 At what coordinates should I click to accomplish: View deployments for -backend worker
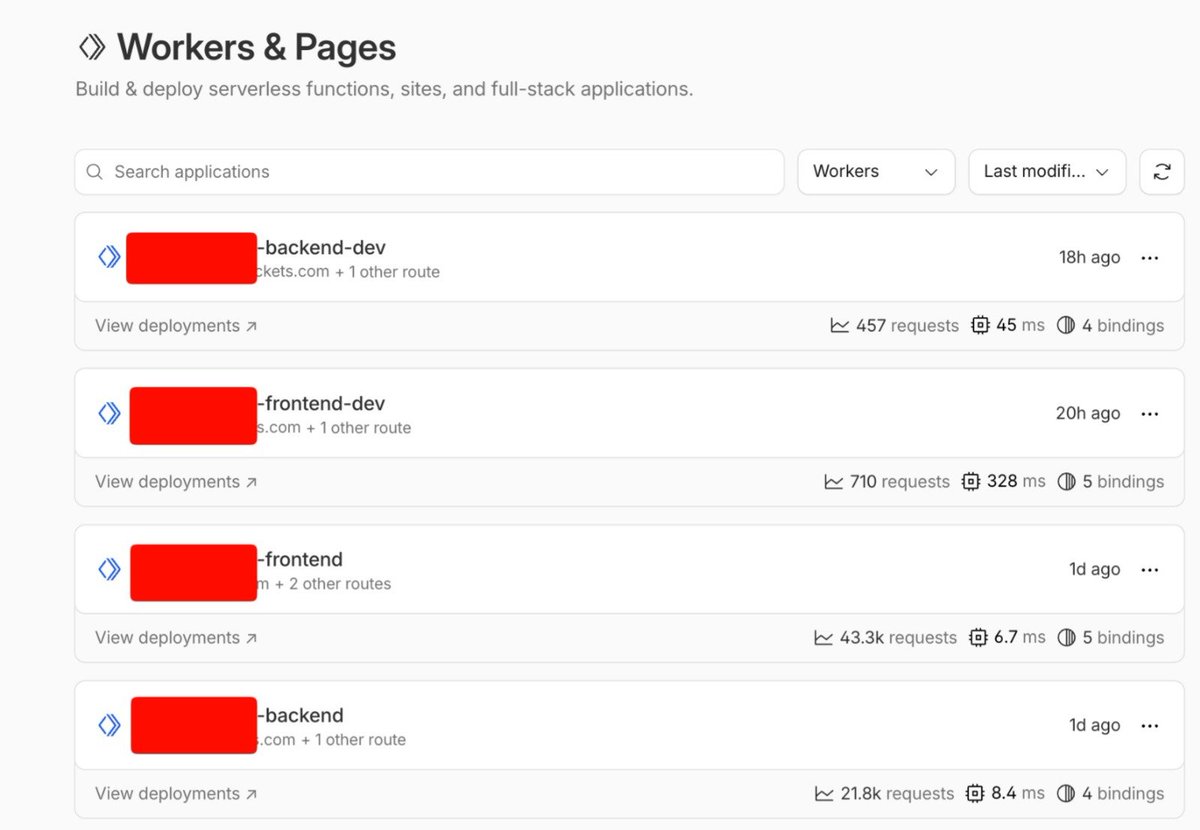pyautogui.click(x=176, y=794)
